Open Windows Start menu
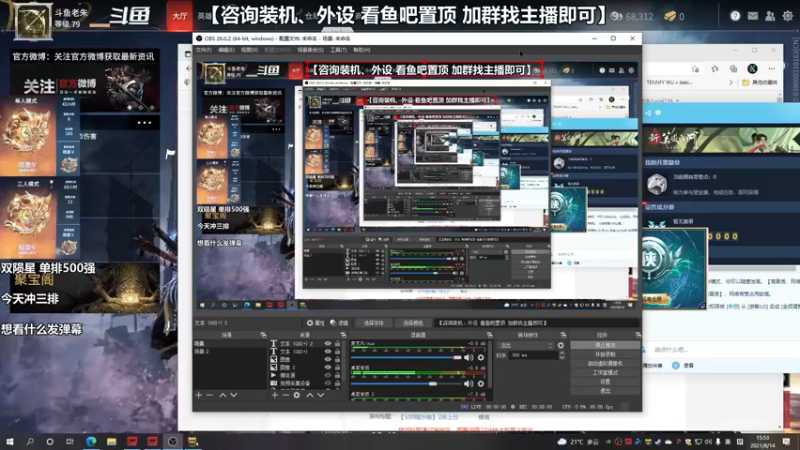The height and width of the screenshot is (450, 800). click(10, 441)
